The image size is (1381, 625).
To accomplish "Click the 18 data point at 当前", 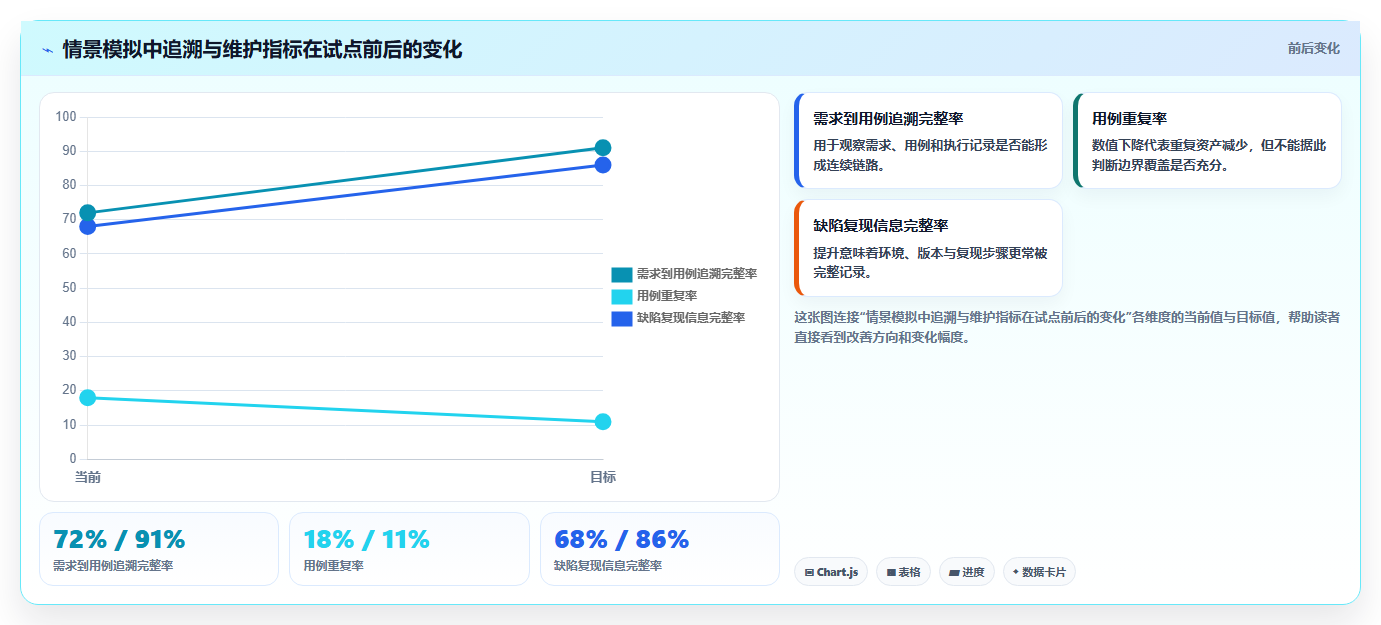I will tap(88, 398).
